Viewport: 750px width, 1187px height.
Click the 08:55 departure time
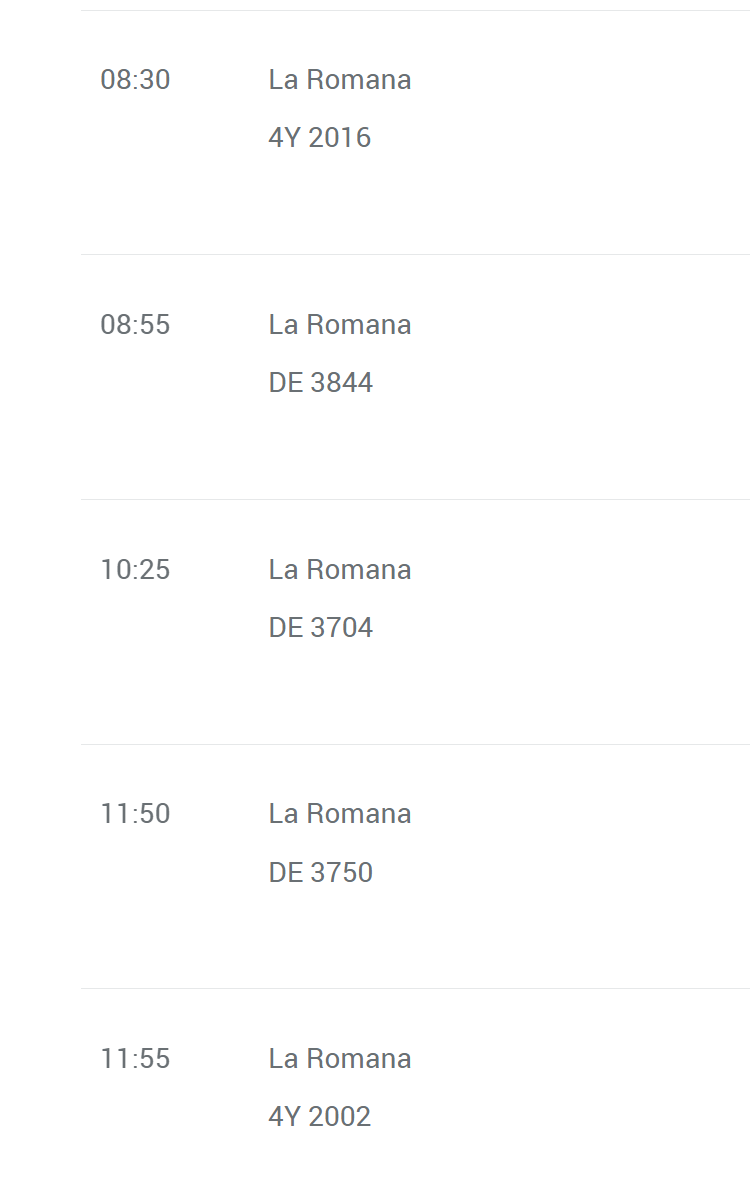pyautogui.click(x=135, y=325)
